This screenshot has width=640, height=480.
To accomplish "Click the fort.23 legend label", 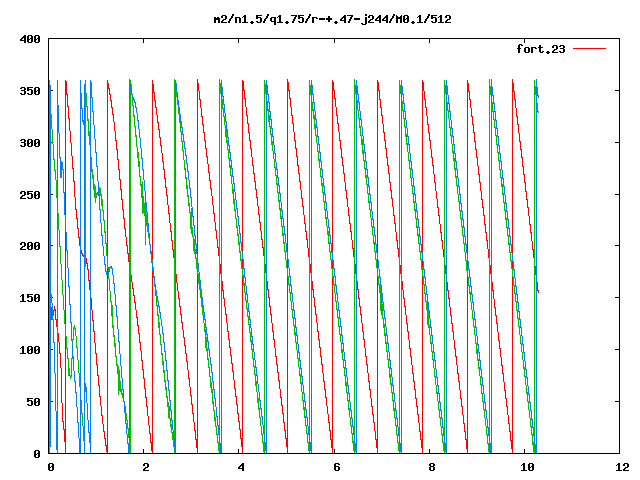I will click(541, 49).
